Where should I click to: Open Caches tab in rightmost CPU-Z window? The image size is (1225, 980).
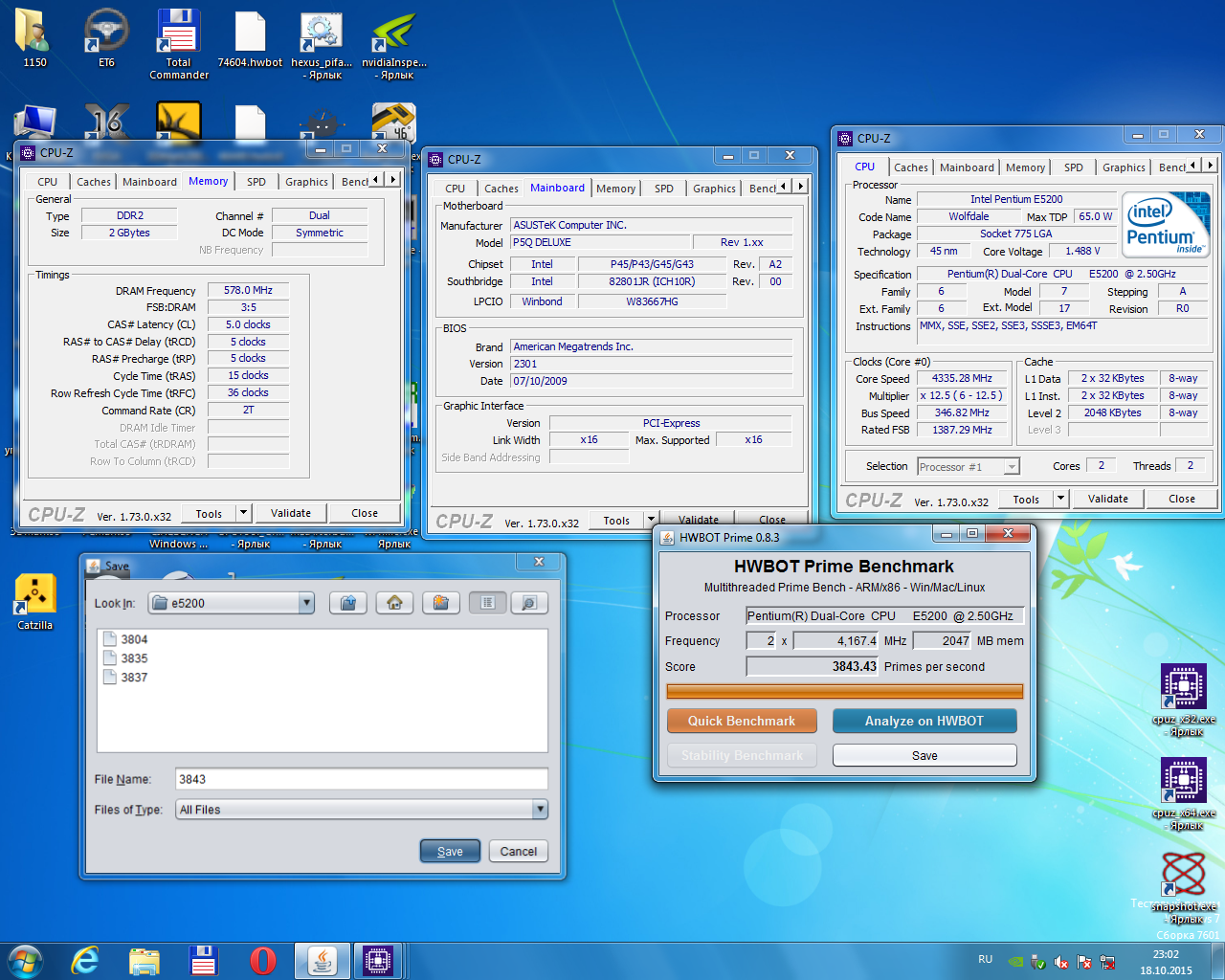pyautogui.click(x=910, y=167)
